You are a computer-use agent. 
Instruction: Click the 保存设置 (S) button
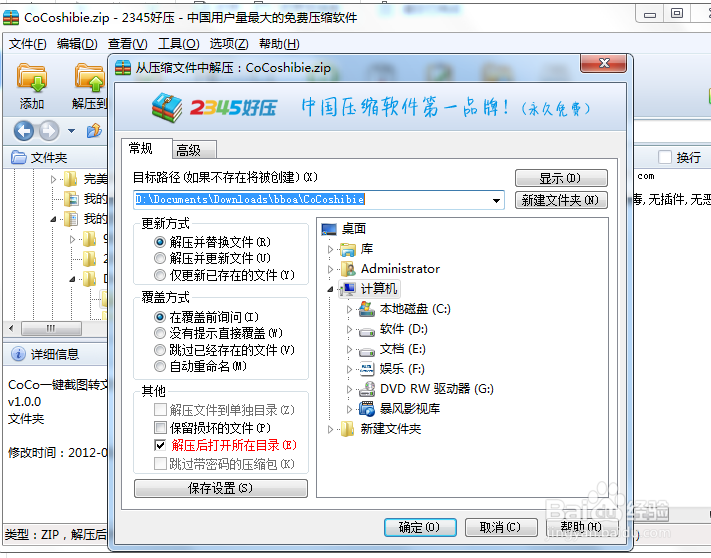[x=220, y=488]
